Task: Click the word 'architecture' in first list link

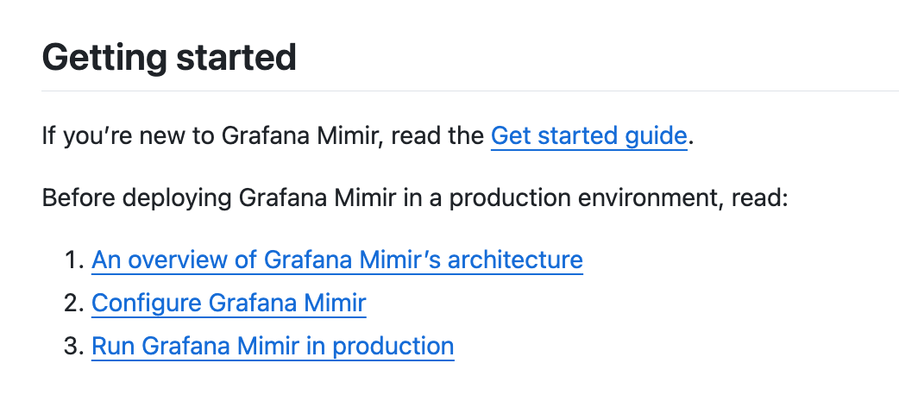Action: click(x=514, y=260)
